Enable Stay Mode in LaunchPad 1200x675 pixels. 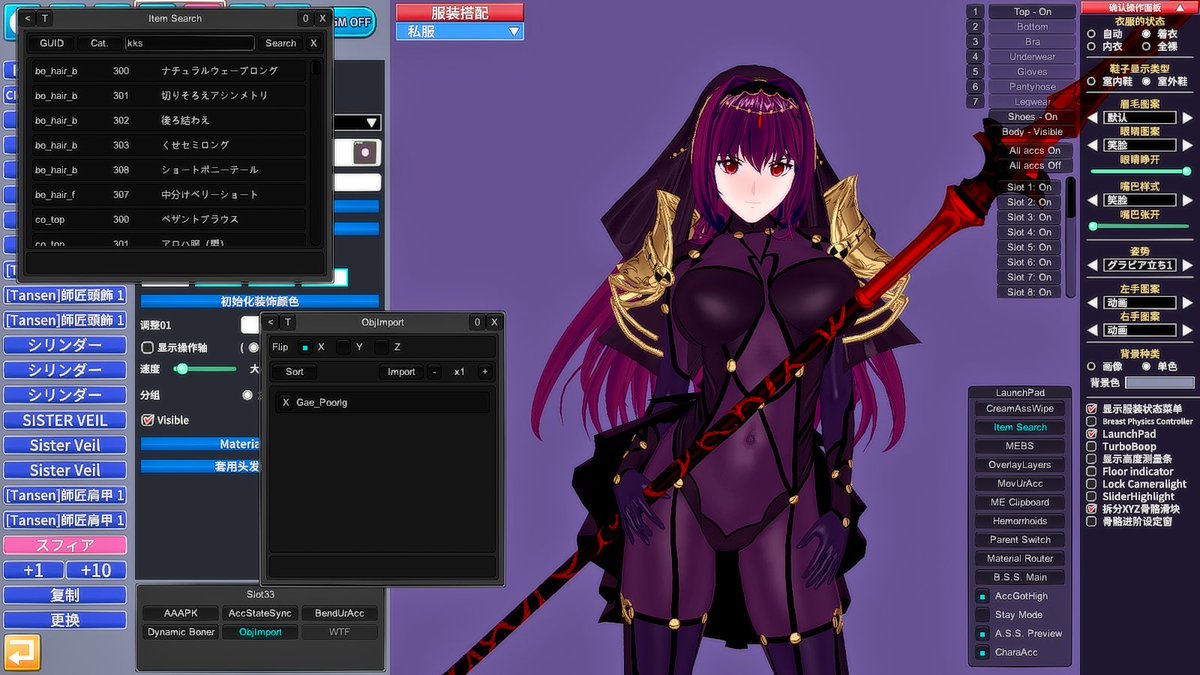coord(983,615)
